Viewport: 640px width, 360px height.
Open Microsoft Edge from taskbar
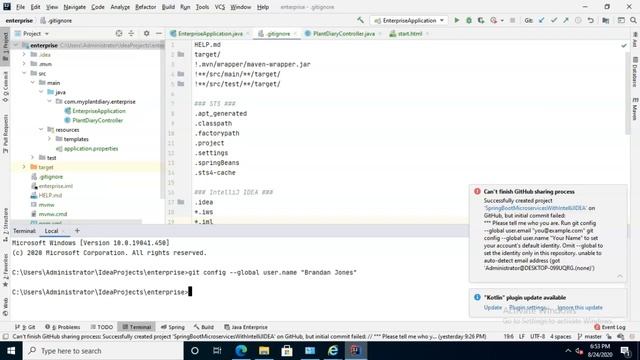pos(241,351)
